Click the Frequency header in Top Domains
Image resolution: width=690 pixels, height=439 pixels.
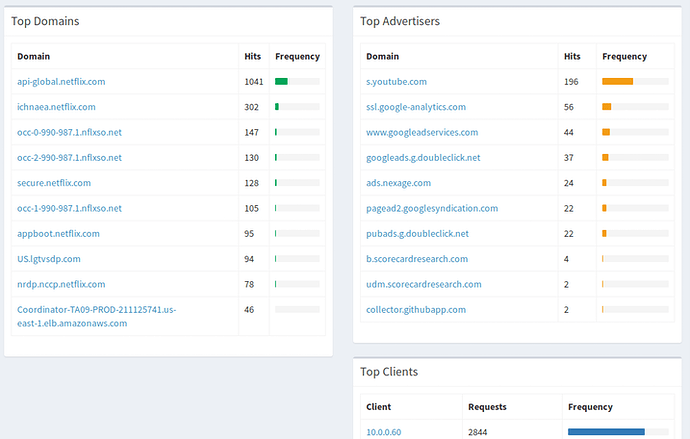point(297,56)
